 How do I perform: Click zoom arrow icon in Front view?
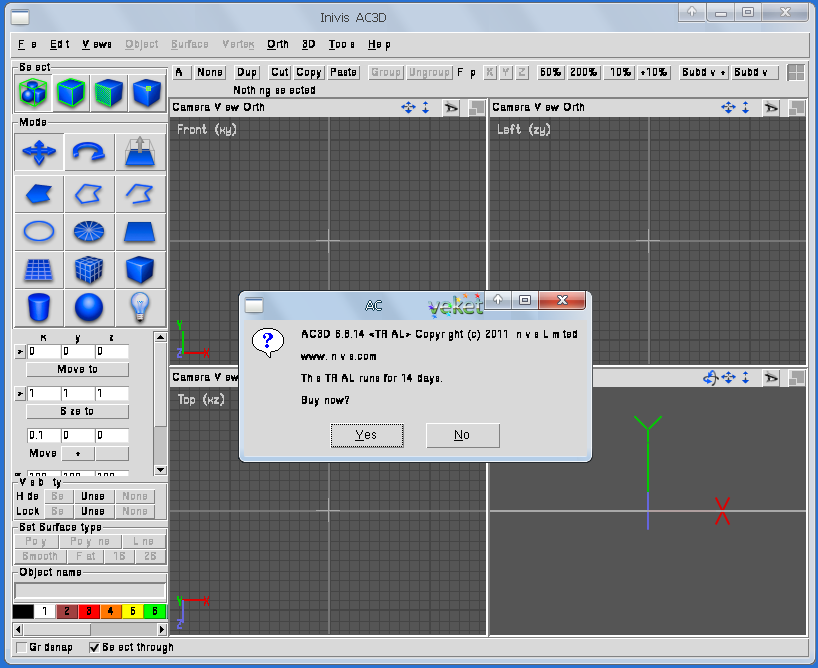point(426,108)
